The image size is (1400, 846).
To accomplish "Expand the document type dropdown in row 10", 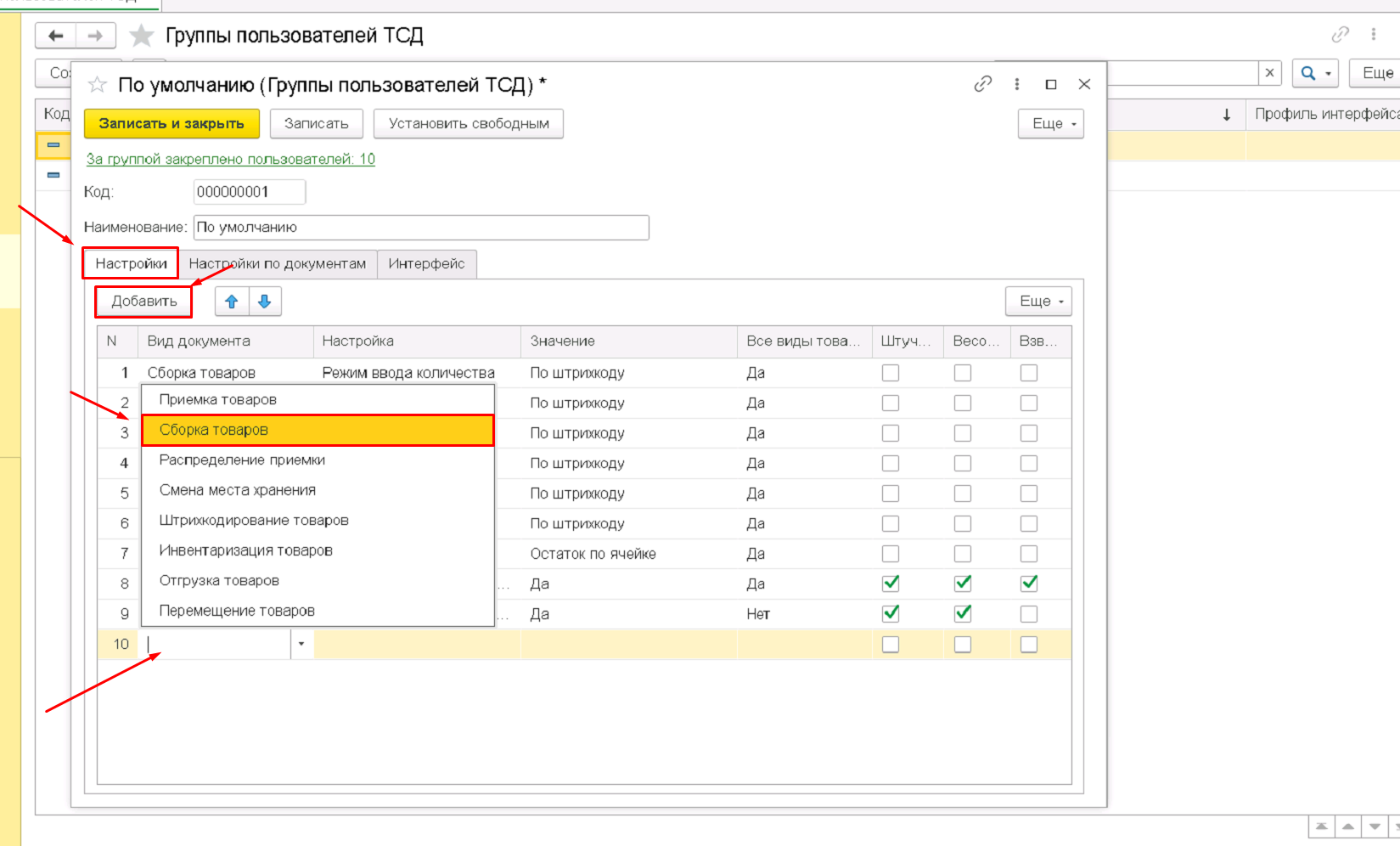I will point(301,644).
